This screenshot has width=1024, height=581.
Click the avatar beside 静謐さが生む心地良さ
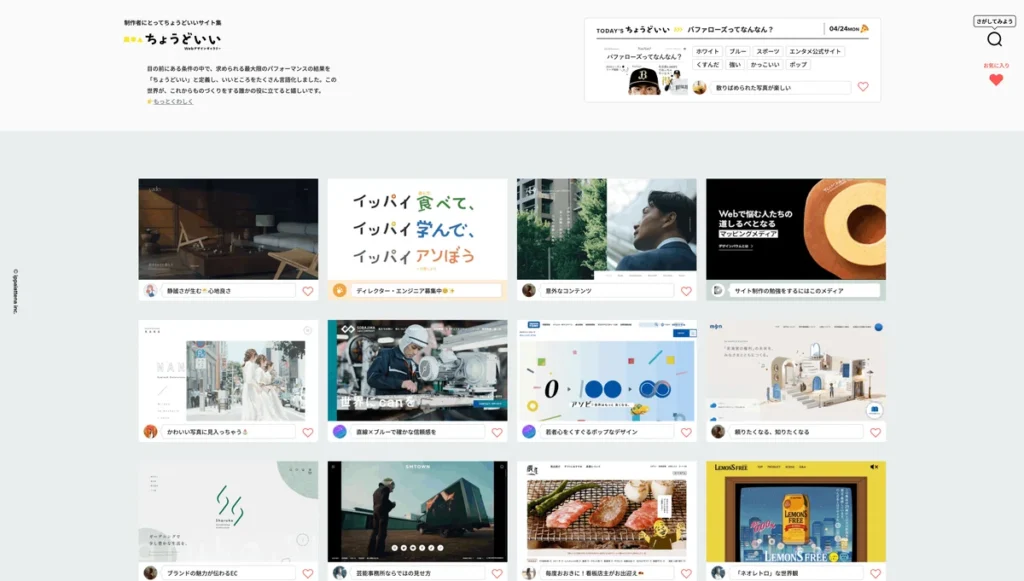[x=150, y=291]
